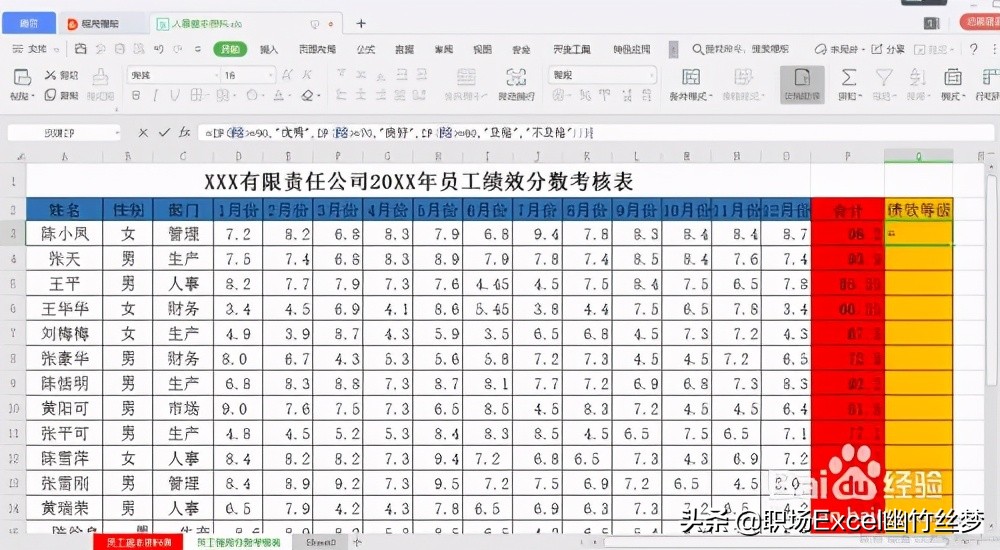Expand the Paste dropdown arrow
This screenshot has width=1000, height=550.
click(31, 96)
